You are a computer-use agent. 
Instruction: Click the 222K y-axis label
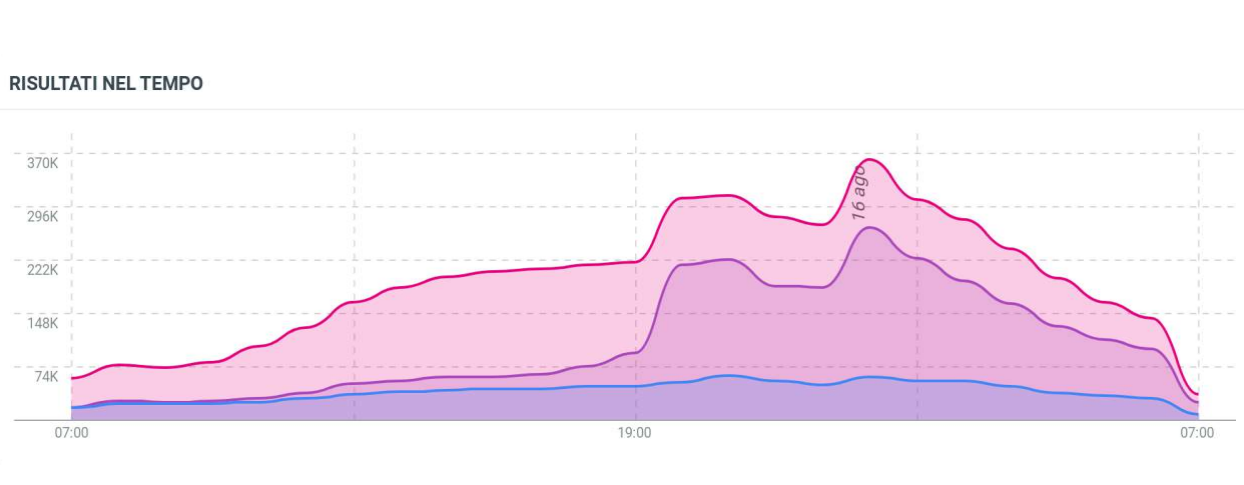point(41,270)
